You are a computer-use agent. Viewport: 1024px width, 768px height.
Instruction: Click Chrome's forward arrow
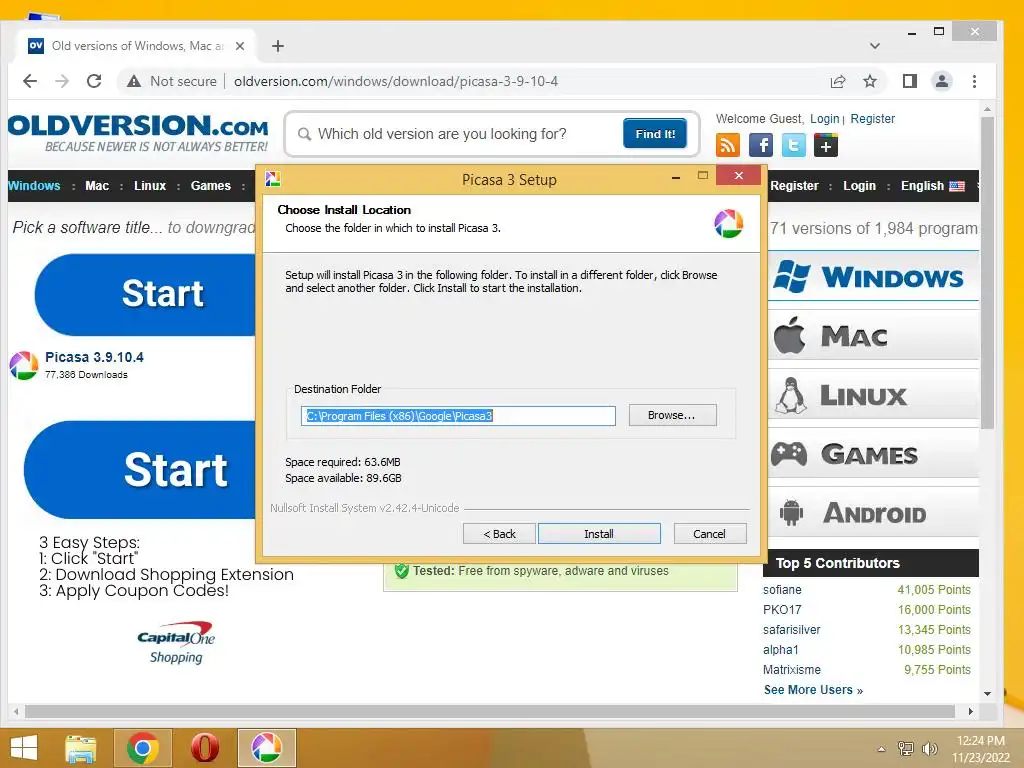(62, 81)
